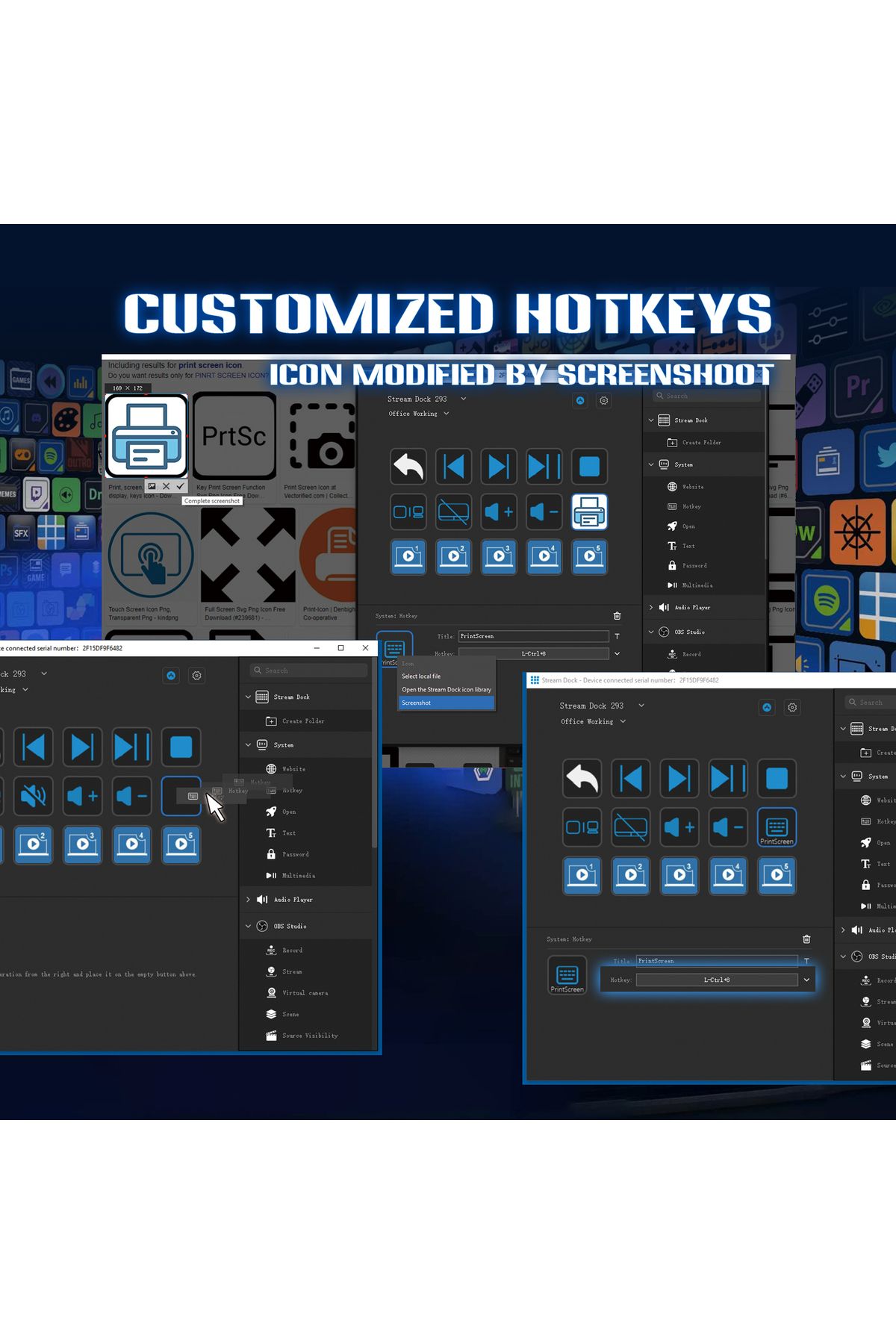896x1344 pixels.
Task: Open the L-Ctrl+8 Hotkey dropdown arrow in the printer-icon window
Action: point(617,653)
